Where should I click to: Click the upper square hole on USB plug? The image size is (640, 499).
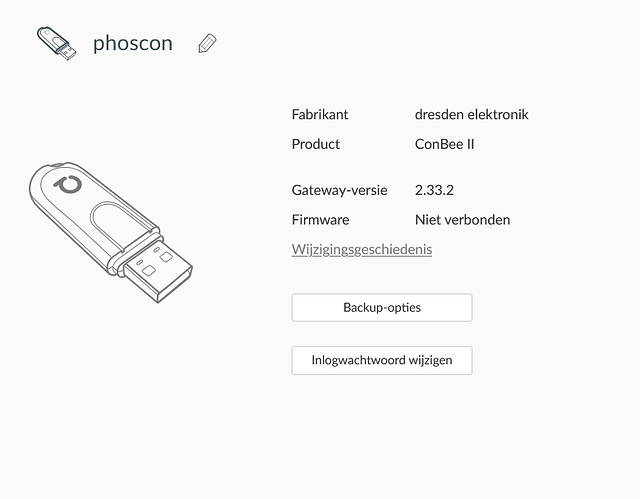tap(166, 257)
